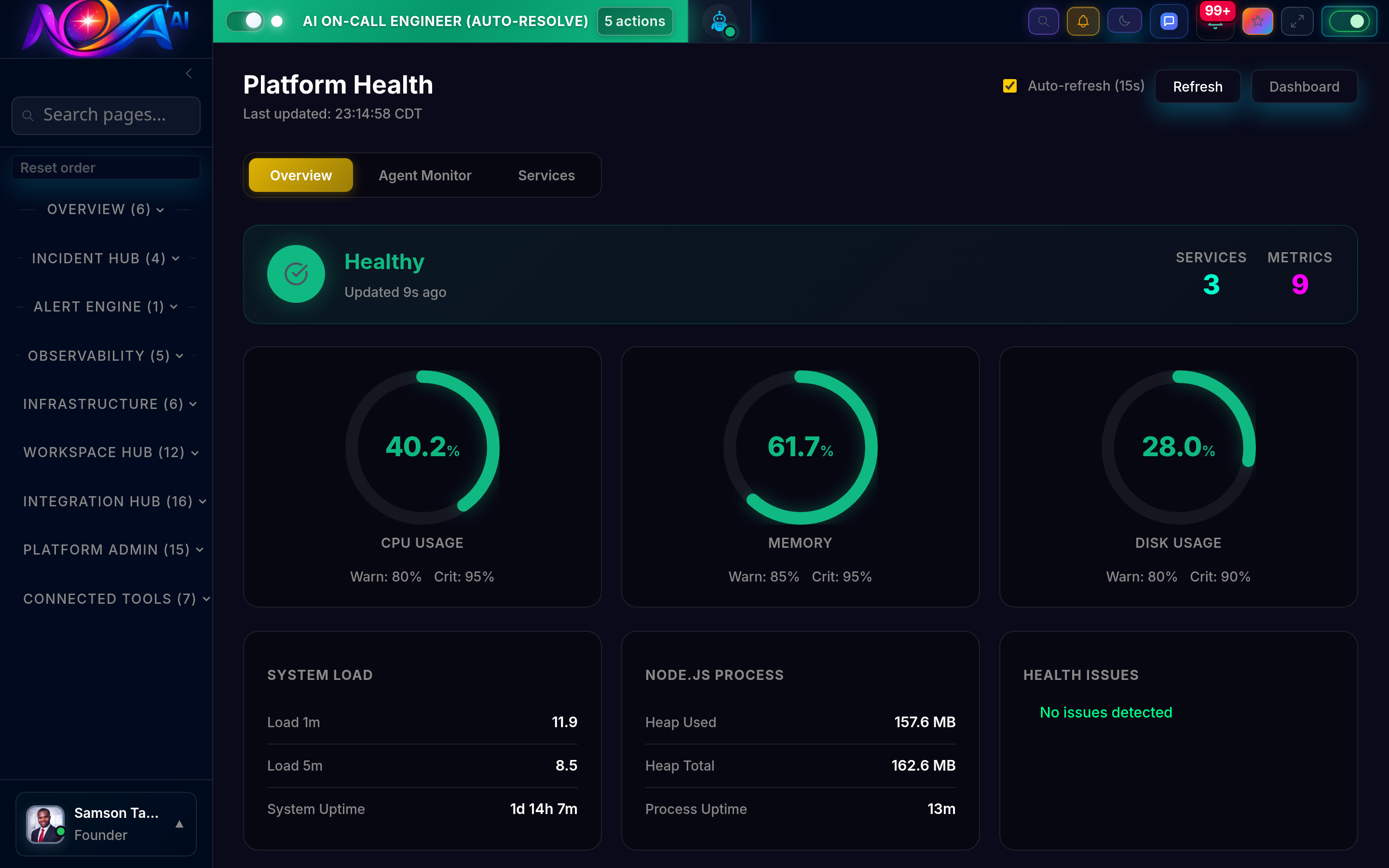Flip the toggle at the top right corner

click(1349, 21)
